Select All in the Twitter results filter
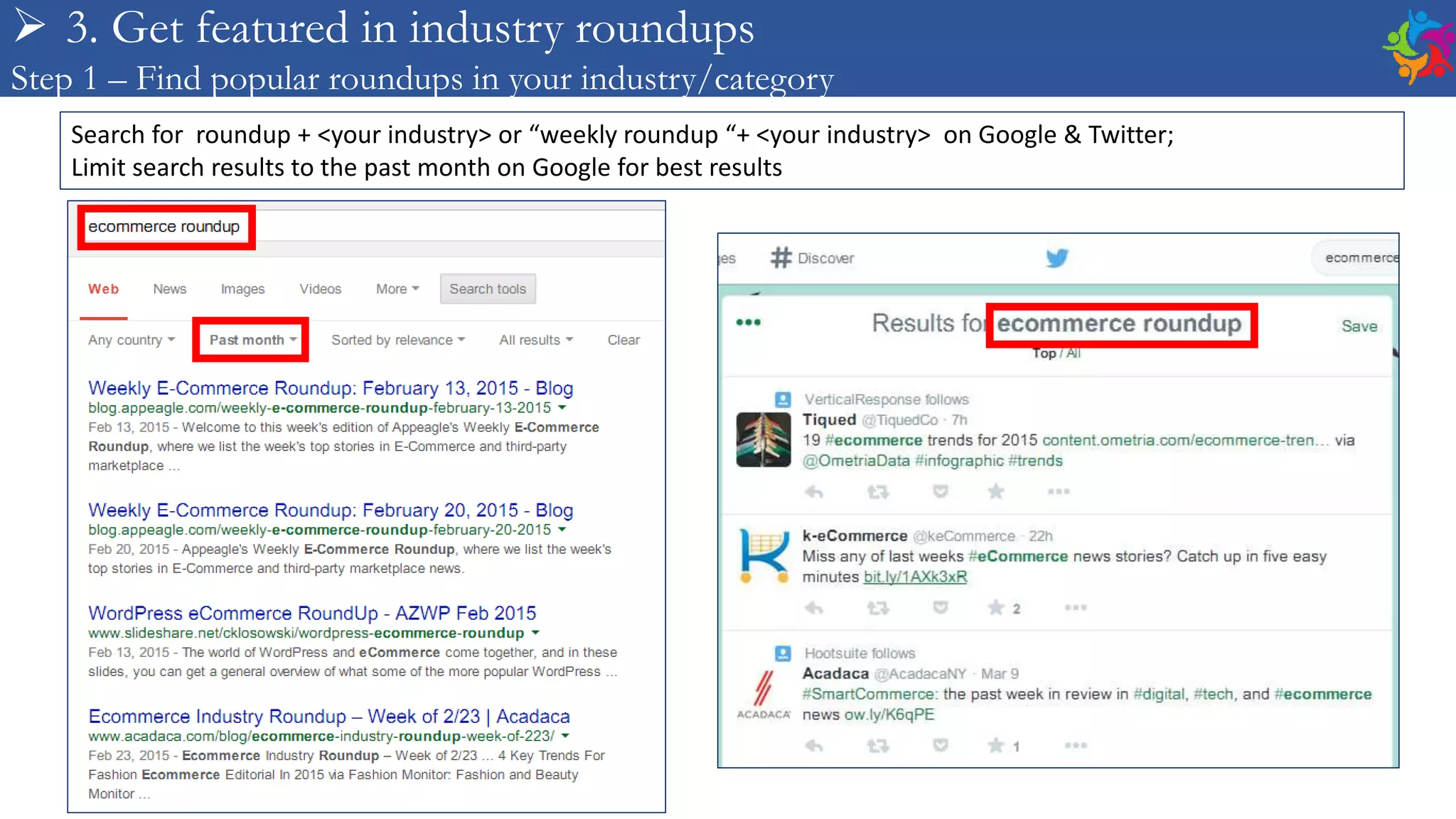The image size is (1456, 819). 1074,353
